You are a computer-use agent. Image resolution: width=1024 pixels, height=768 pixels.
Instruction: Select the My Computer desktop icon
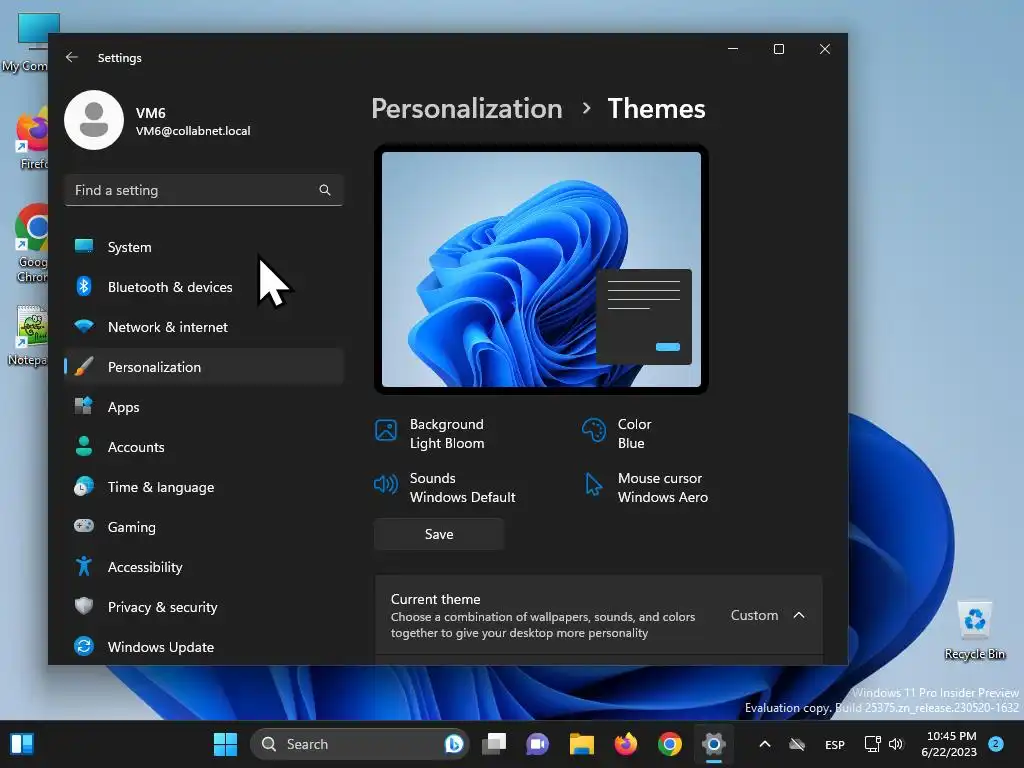tap(25, 43)
